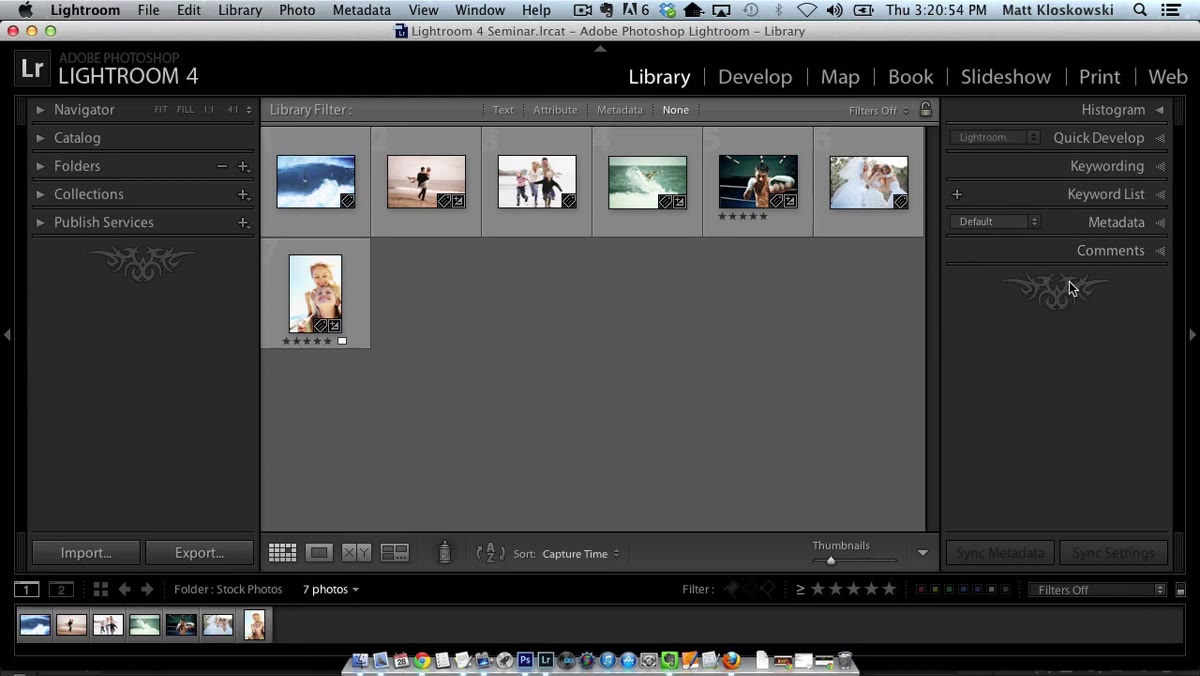
Task: Select the boxer photo thumbnail in grid
Action: pos(758,182)
